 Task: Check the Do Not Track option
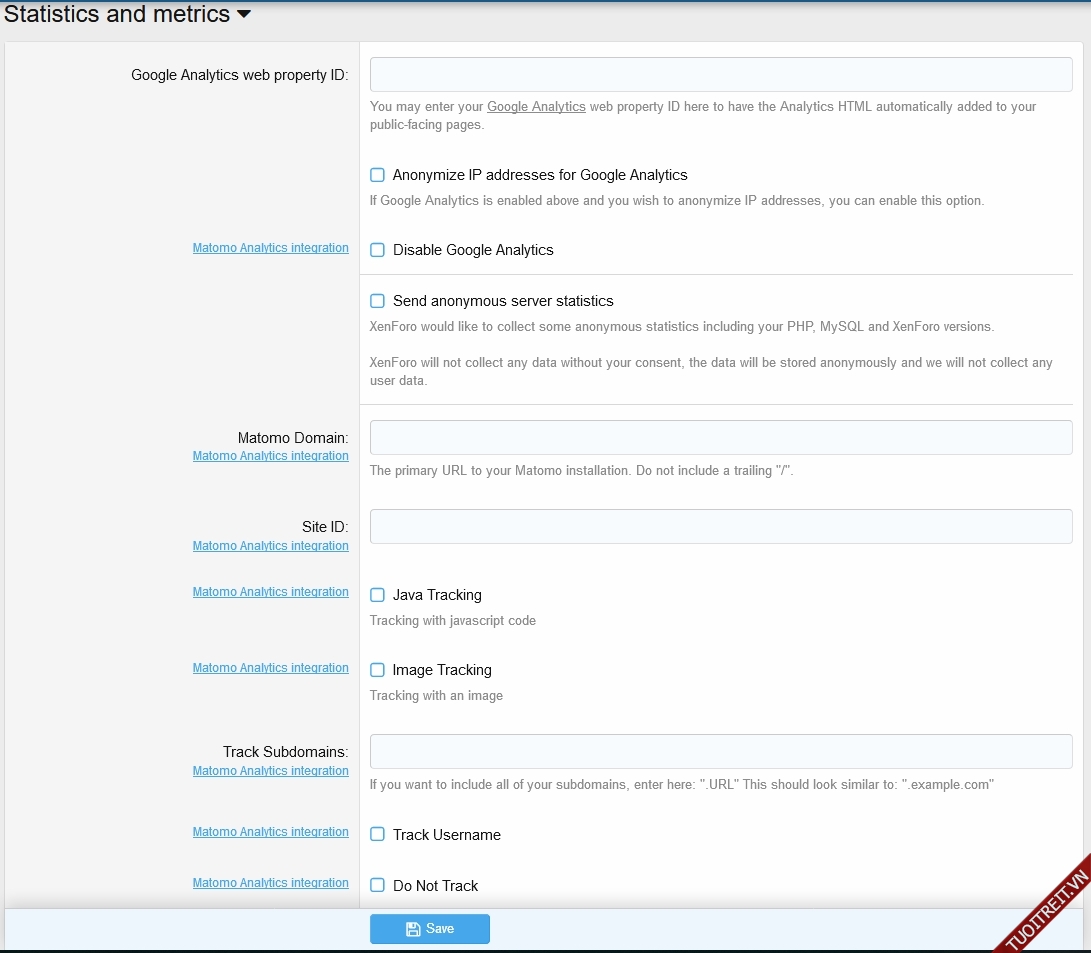click(x=377, y=886)
